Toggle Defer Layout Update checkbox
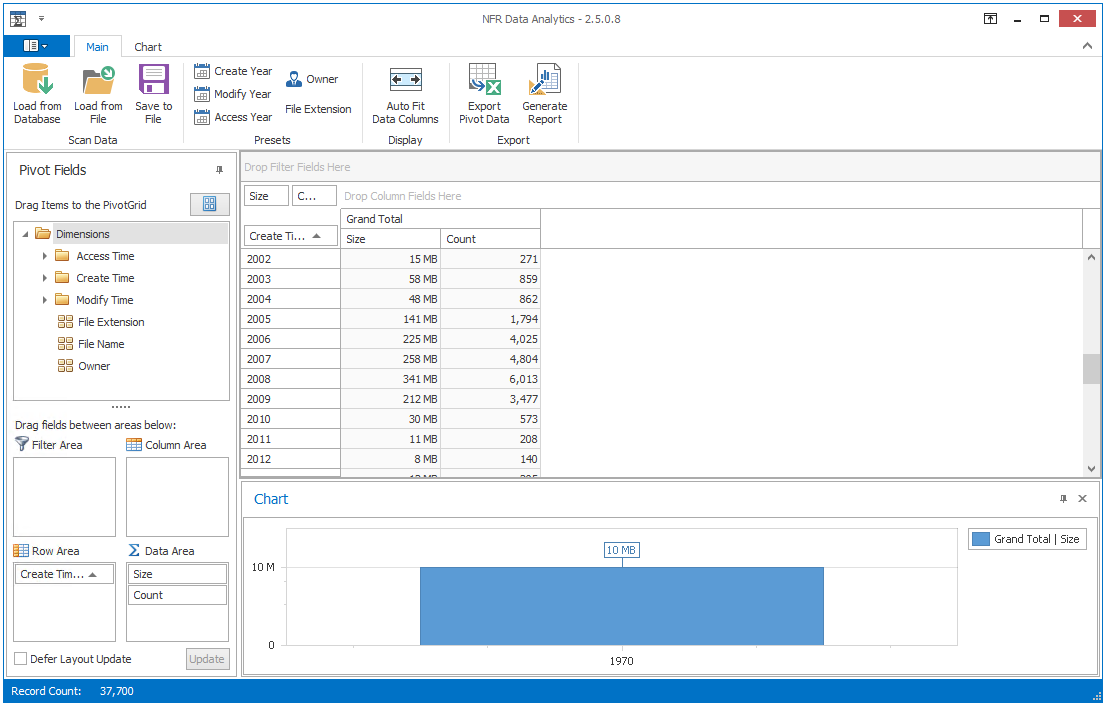1106x708 pixels. 21,659
